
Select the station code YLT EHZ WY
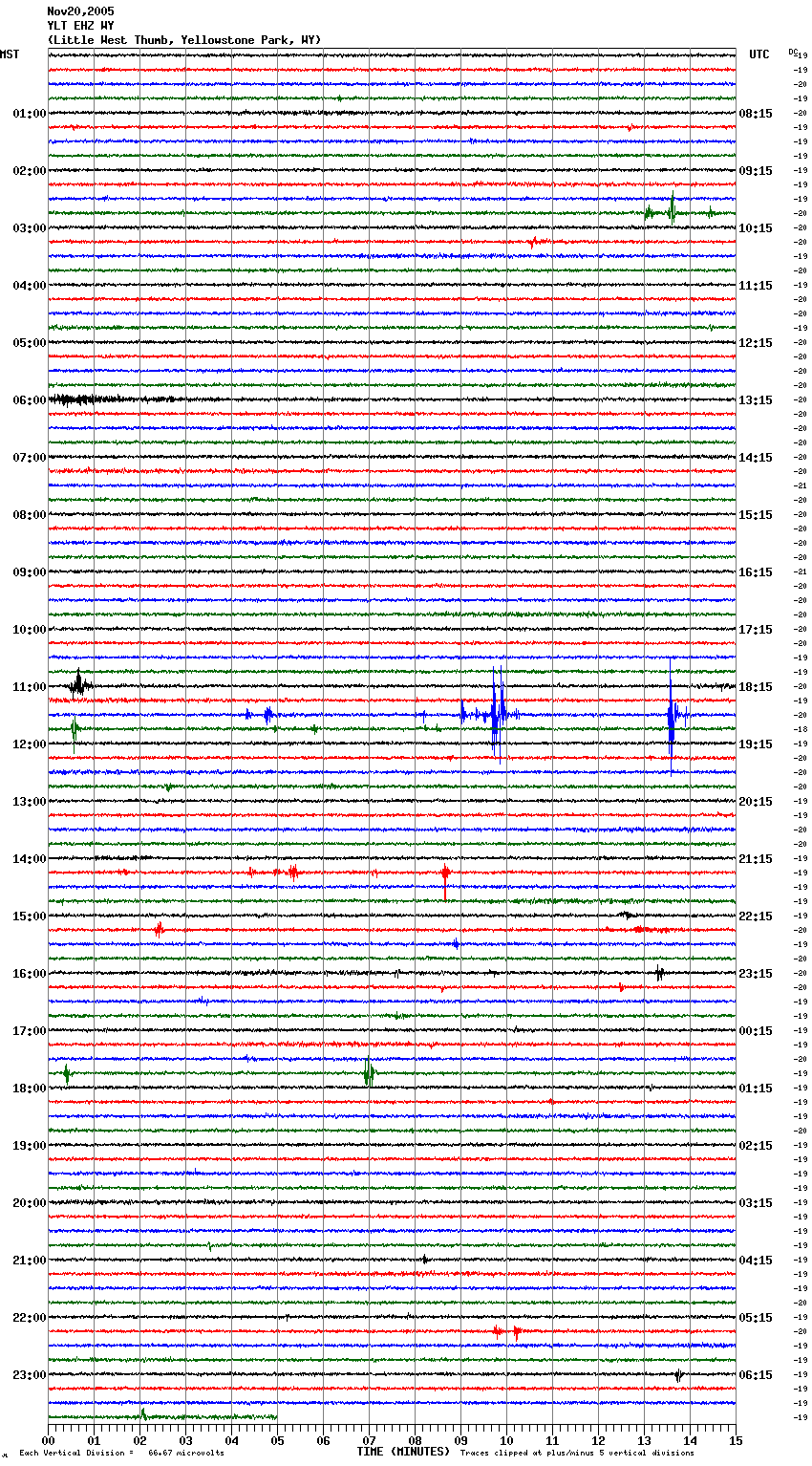(80, 26)
